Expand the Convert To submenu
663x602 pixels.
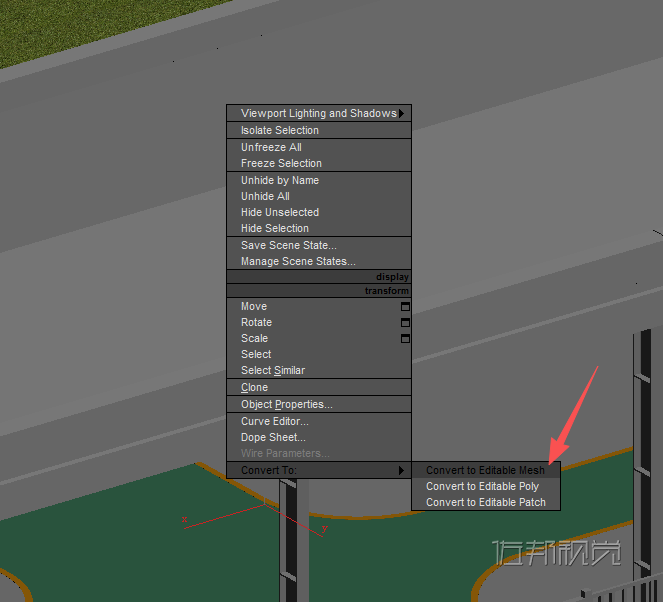click(x=319, y=470)
